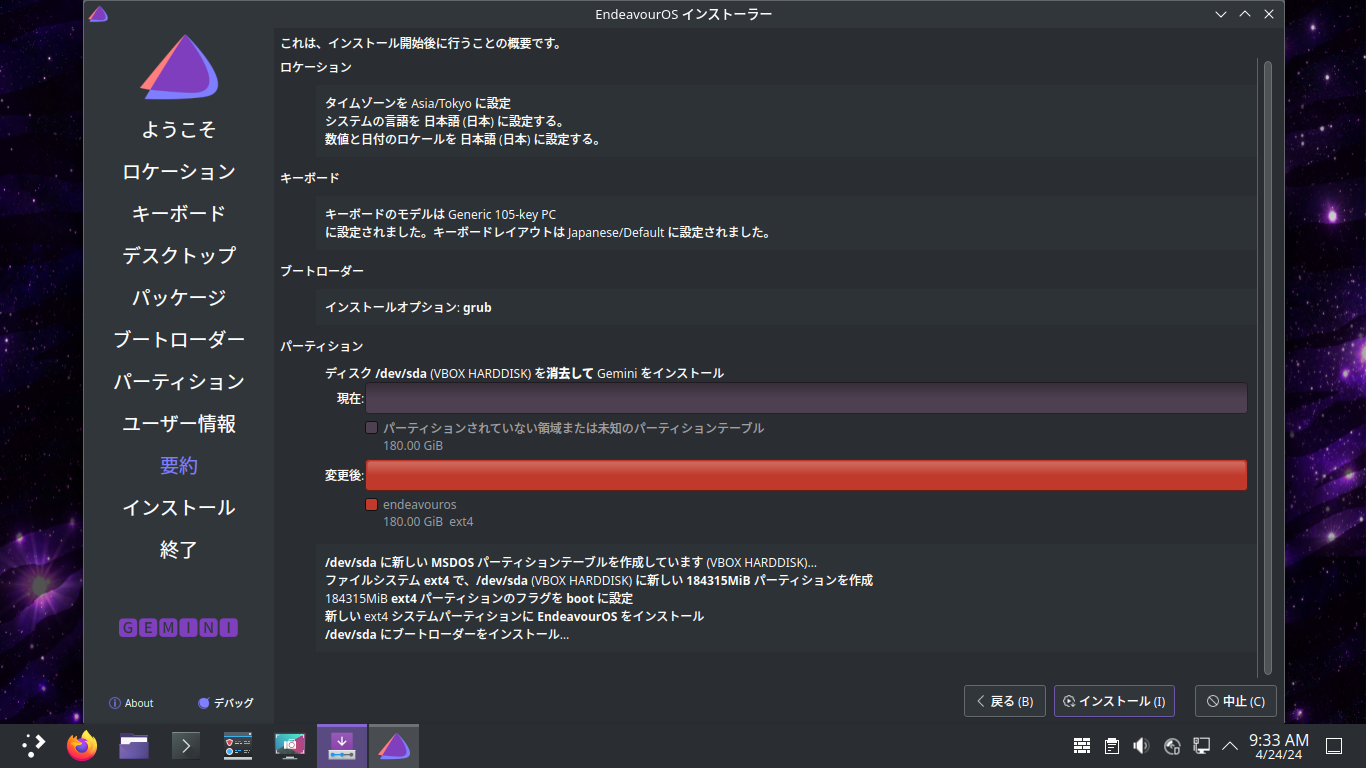This screenshot has height=768, width=1366.
Task: Select the ロケーション step in sidebar
Action: click(x=179, y=172)
